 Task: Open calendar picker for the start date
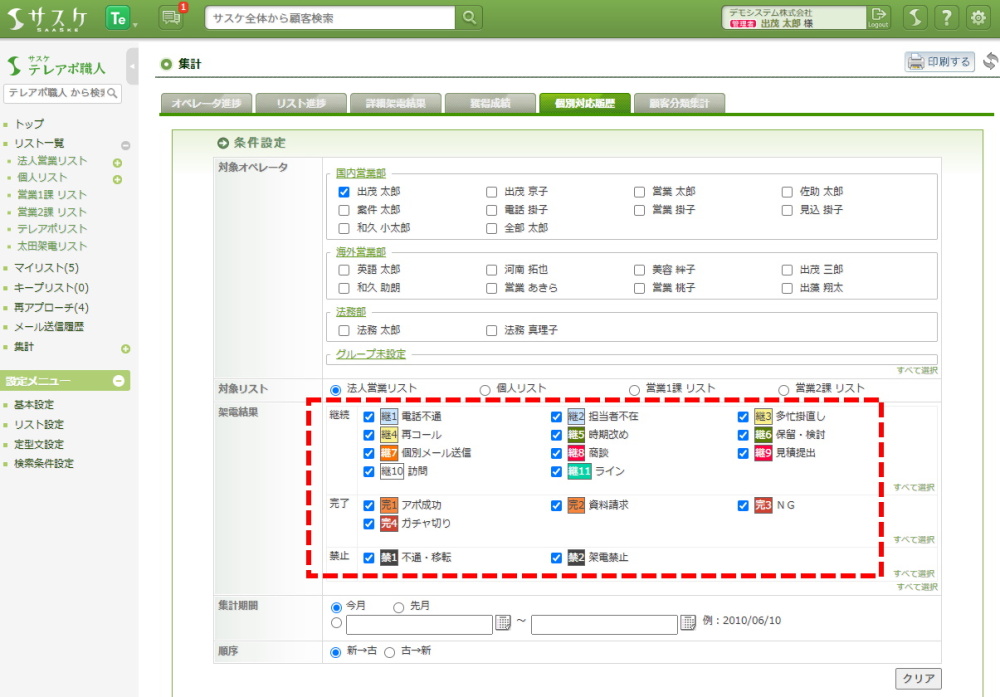coord(502,624)
